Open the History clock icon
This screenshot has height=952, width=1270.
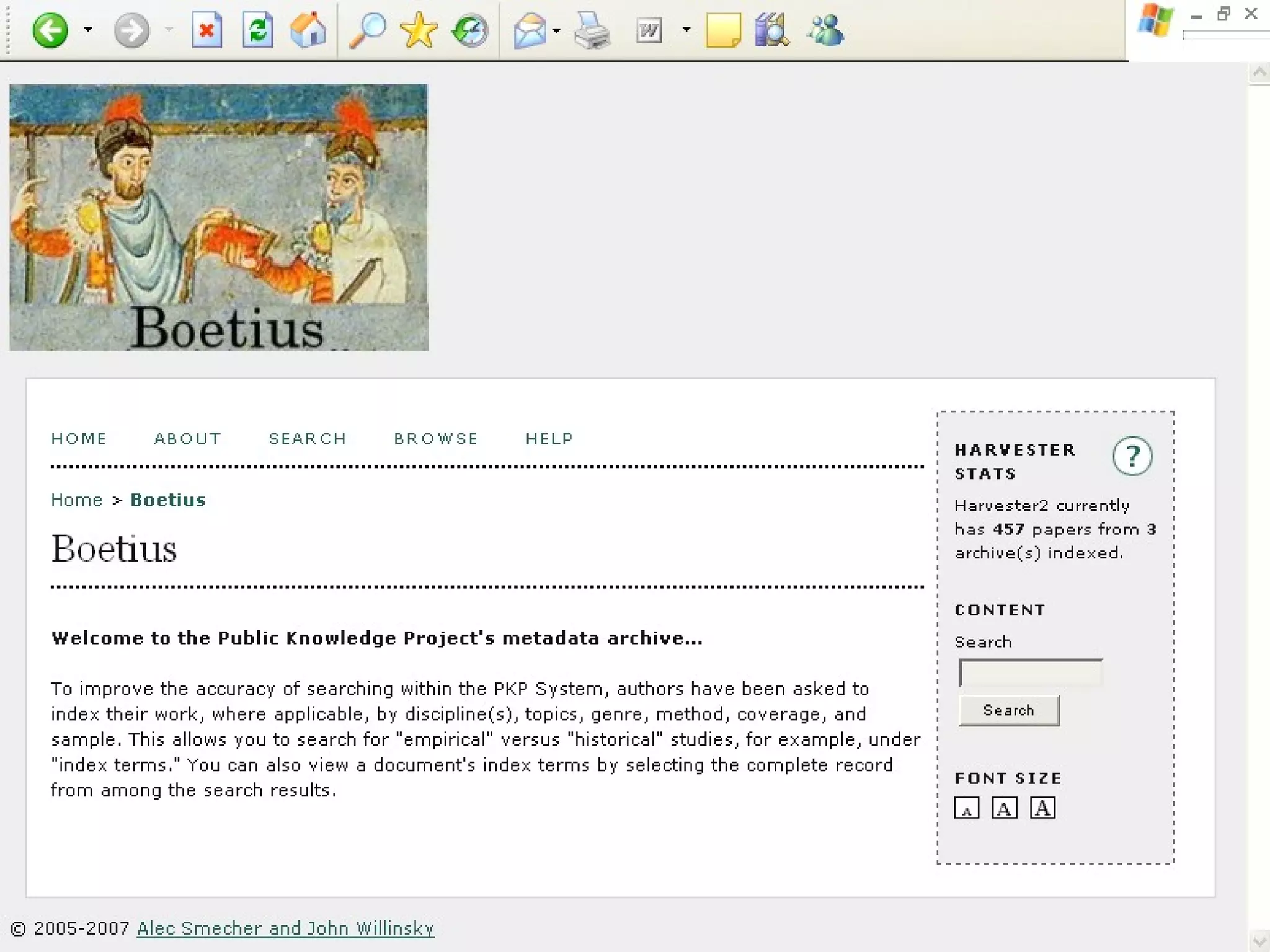coord(470,30)
